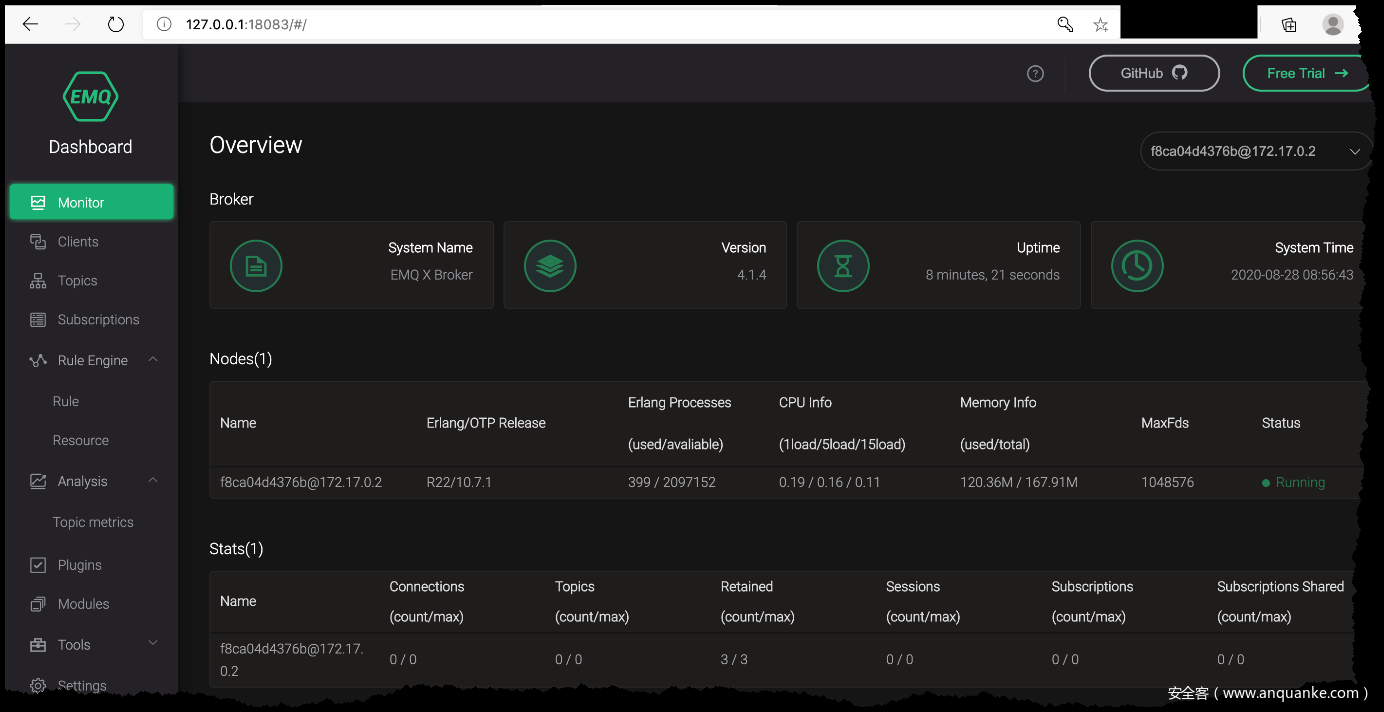The image size is (1384, 712).
Task: Click the EMQ hexagon logo
Action: coord(91,98)
